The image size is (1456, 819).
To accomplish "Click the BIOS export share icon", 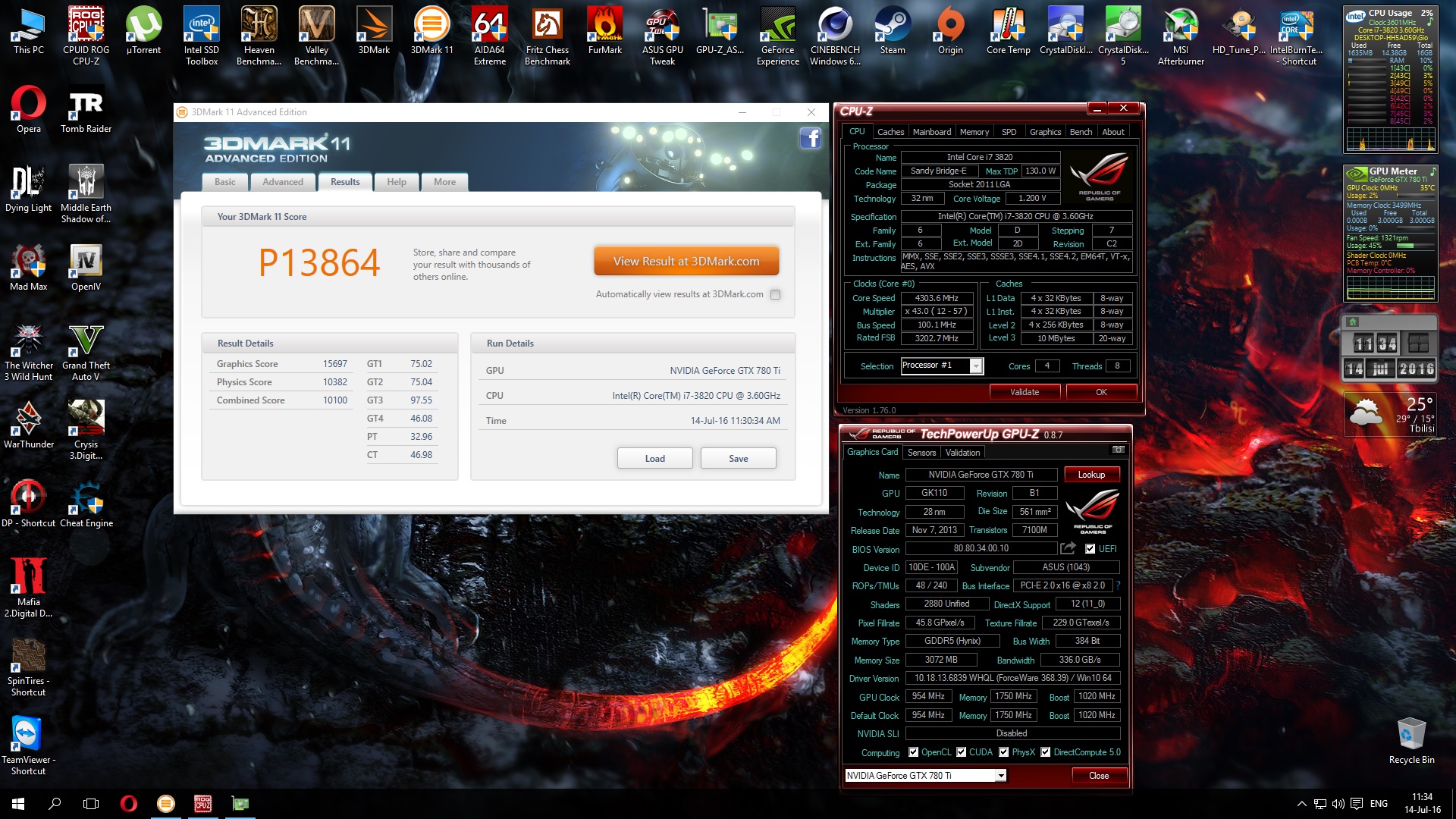I will [1068, 548].
